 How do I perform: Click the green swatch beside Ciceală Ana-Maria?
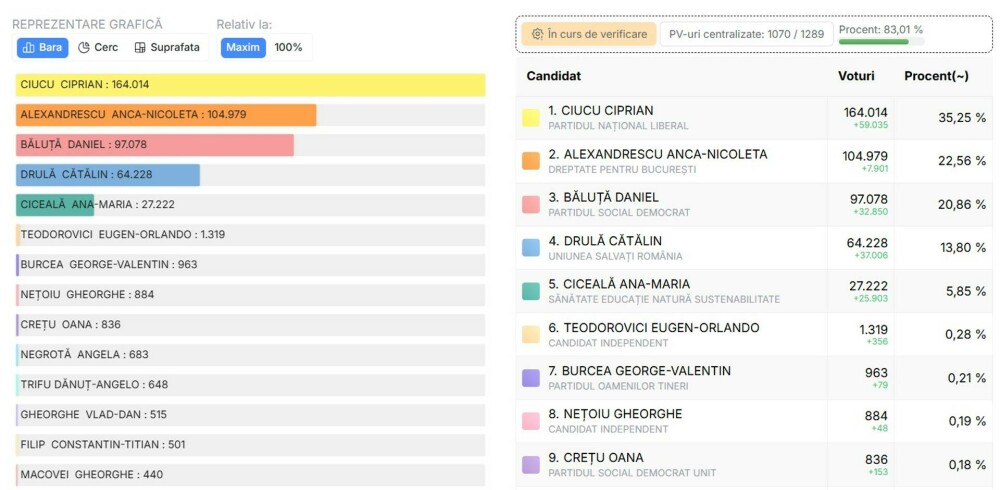tap(531, 291)
